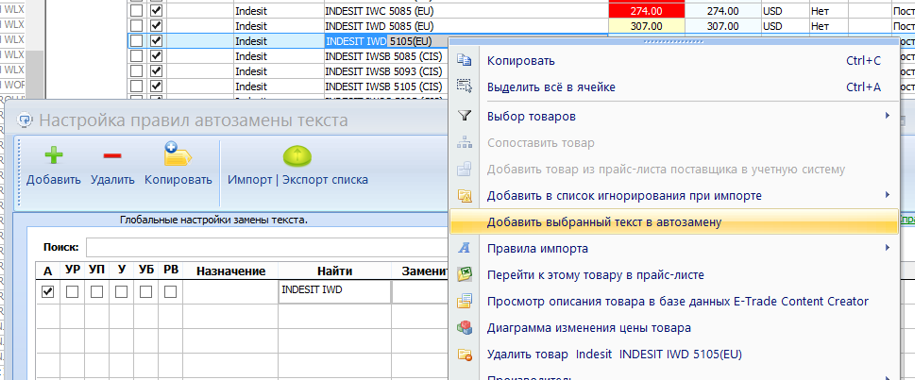Click the hierarchy icon beside Сопоставить товар
This screenshot has width=915, height=380.
pyautogui.click(x=465, y=143)
